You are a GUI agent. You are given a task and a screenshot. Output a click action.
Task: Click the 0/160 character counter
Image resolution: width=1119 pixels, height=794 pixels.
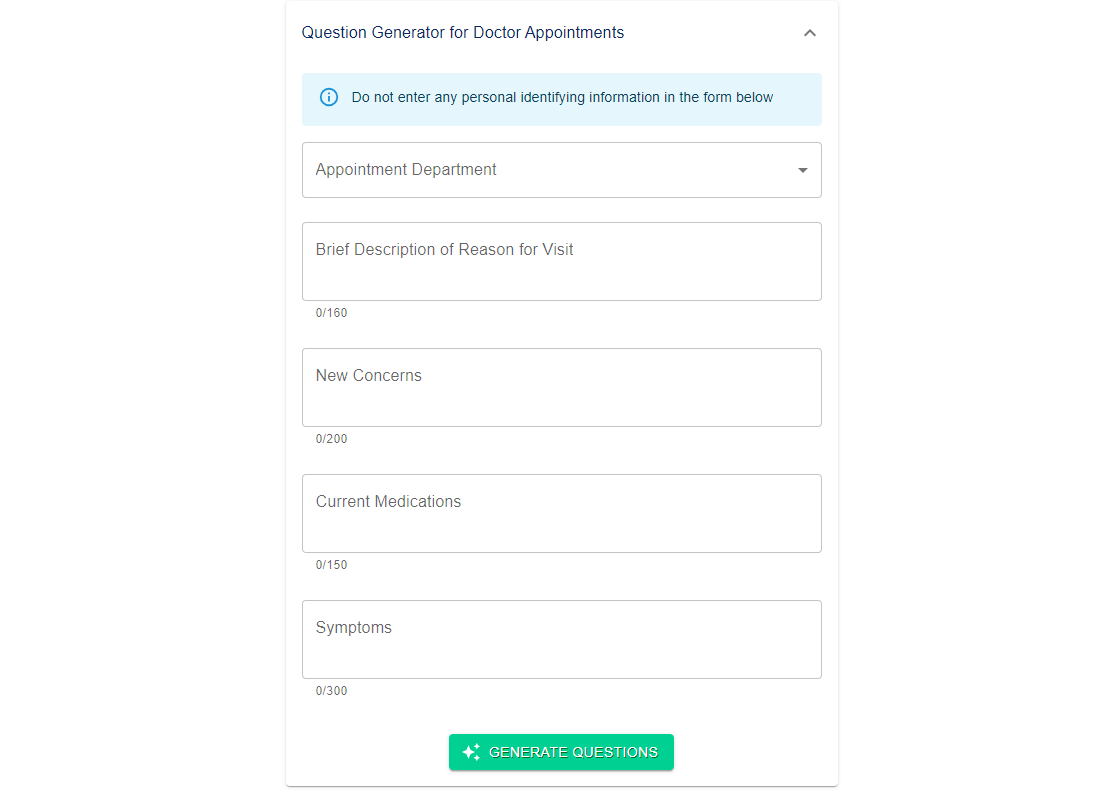[331, 312]
